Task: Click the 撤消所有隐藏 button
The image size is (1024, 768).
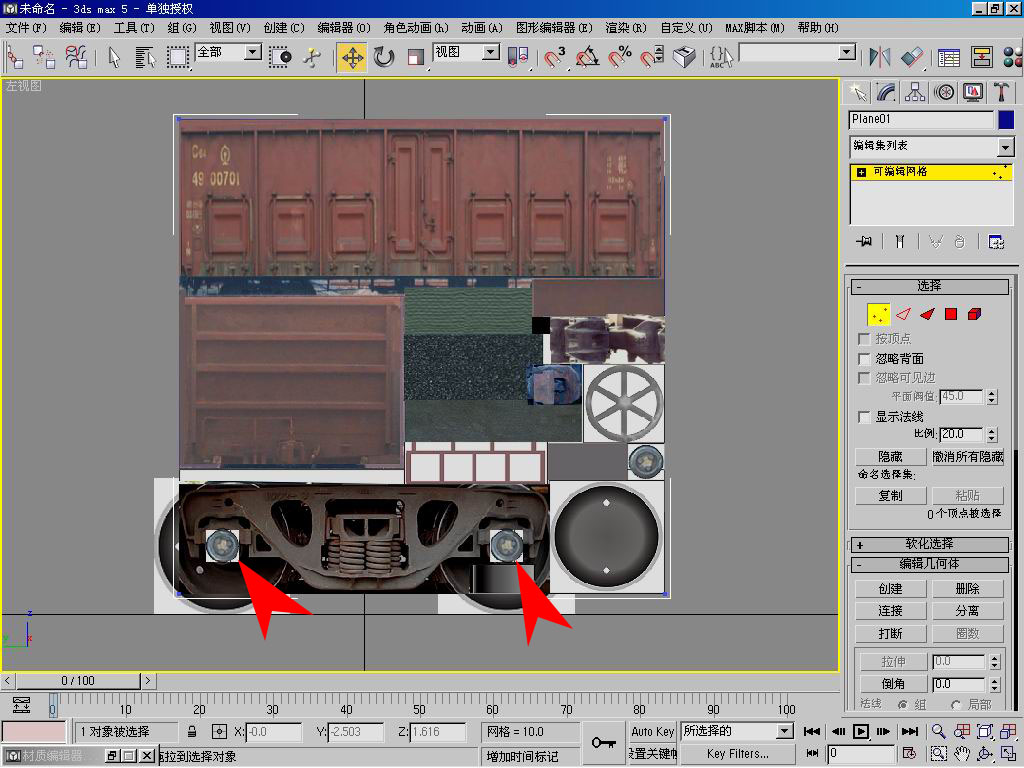Action: [x=968, y=456]
